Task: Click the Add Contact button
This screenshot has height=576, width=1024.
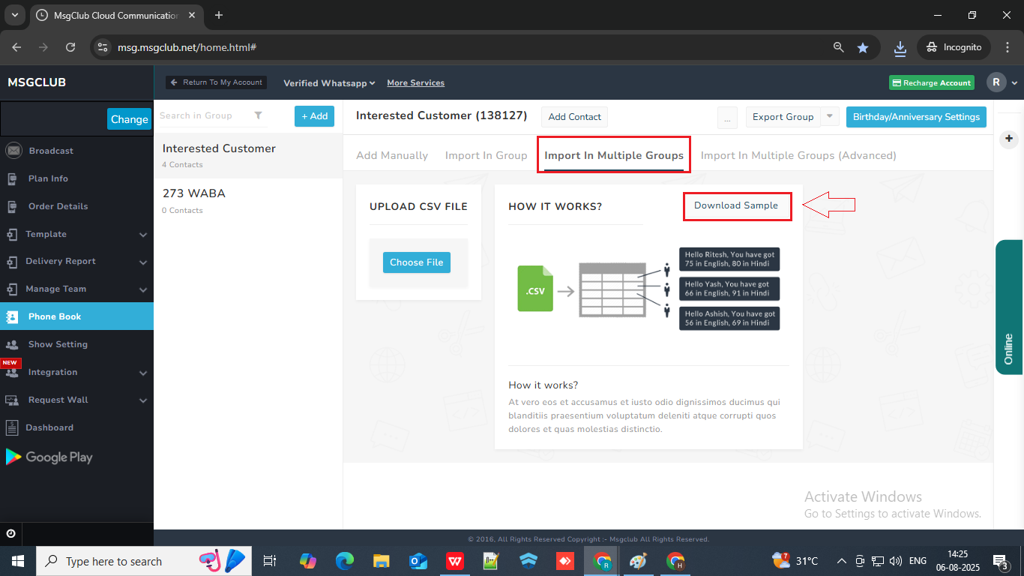Action: pyautogui.click(x=574, y=117)
